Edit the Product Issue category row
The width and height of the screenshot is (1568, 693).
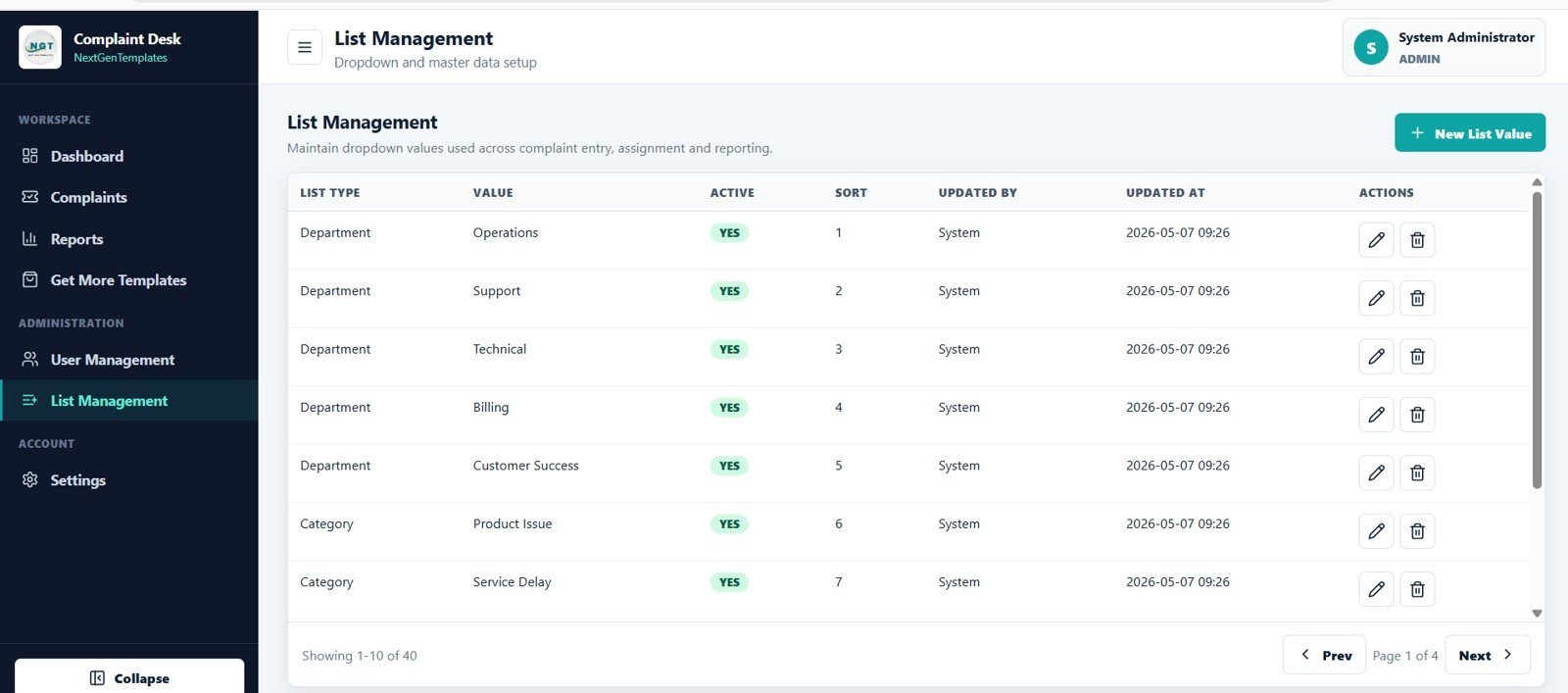pos(1376,531)
